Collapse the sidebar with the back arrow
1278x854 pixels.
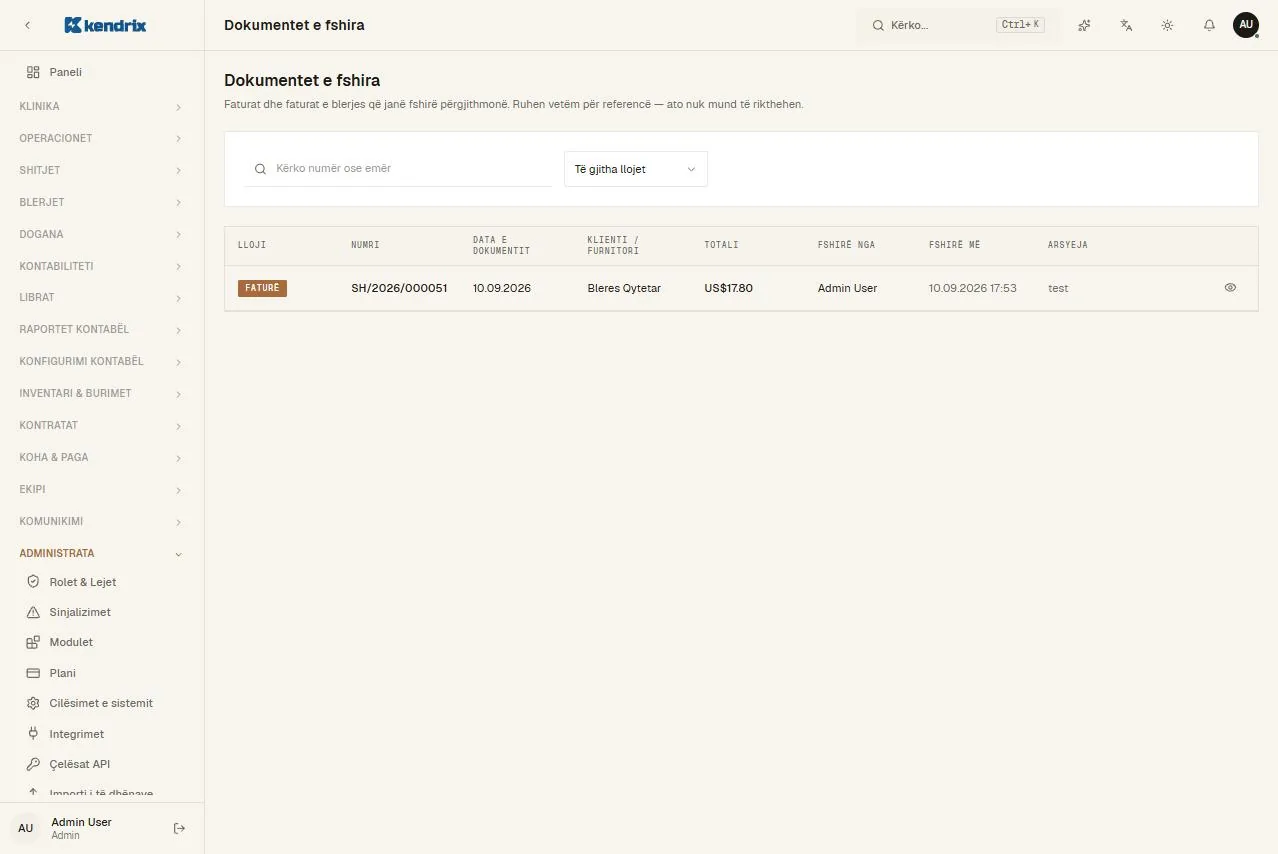pyautogui.click(x=27, y=25)
